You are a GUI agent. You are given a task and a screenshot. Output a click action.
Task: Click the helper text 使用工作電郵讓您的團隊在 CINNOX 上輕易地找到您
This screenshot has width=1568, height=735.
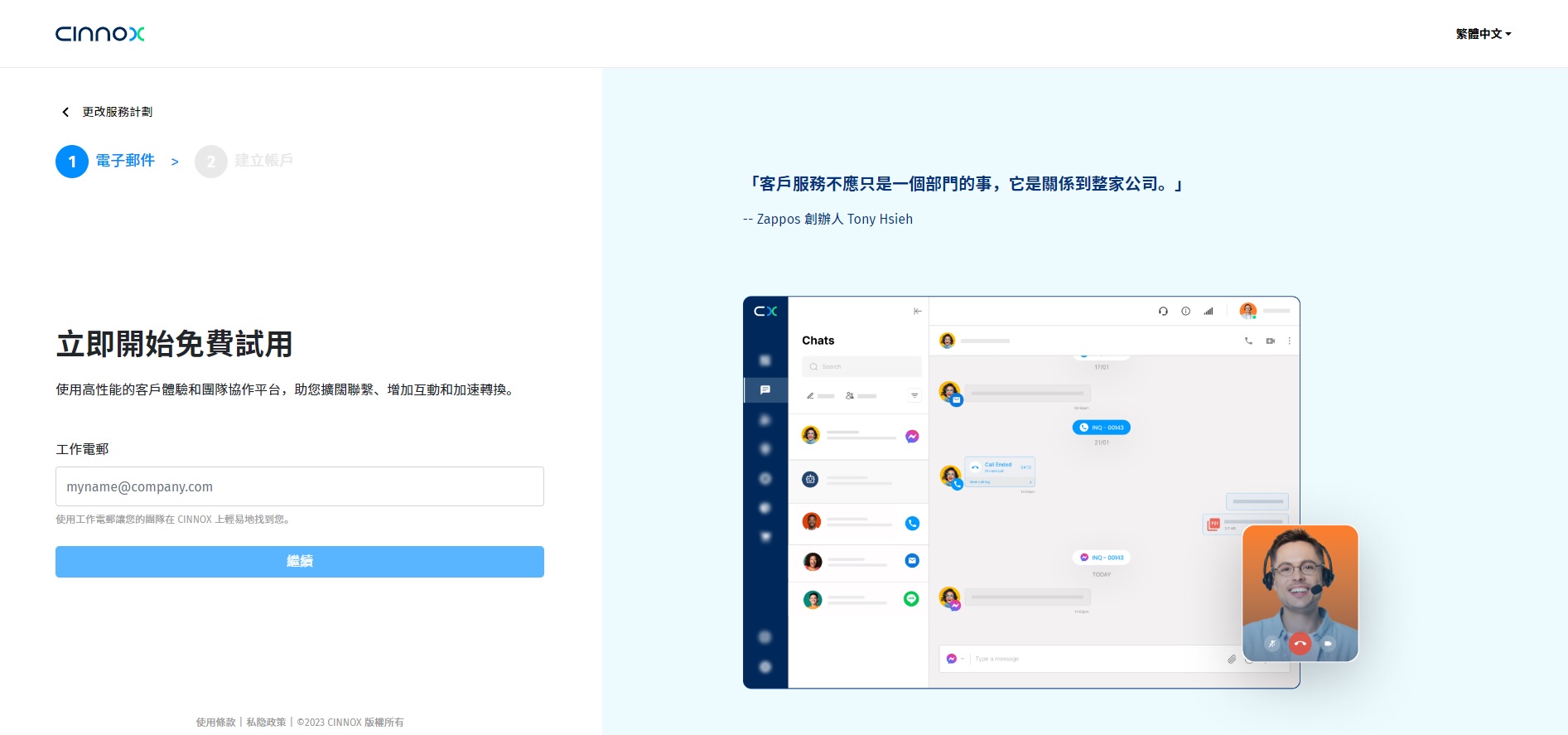pyautogui.click(x=175, y=520)
